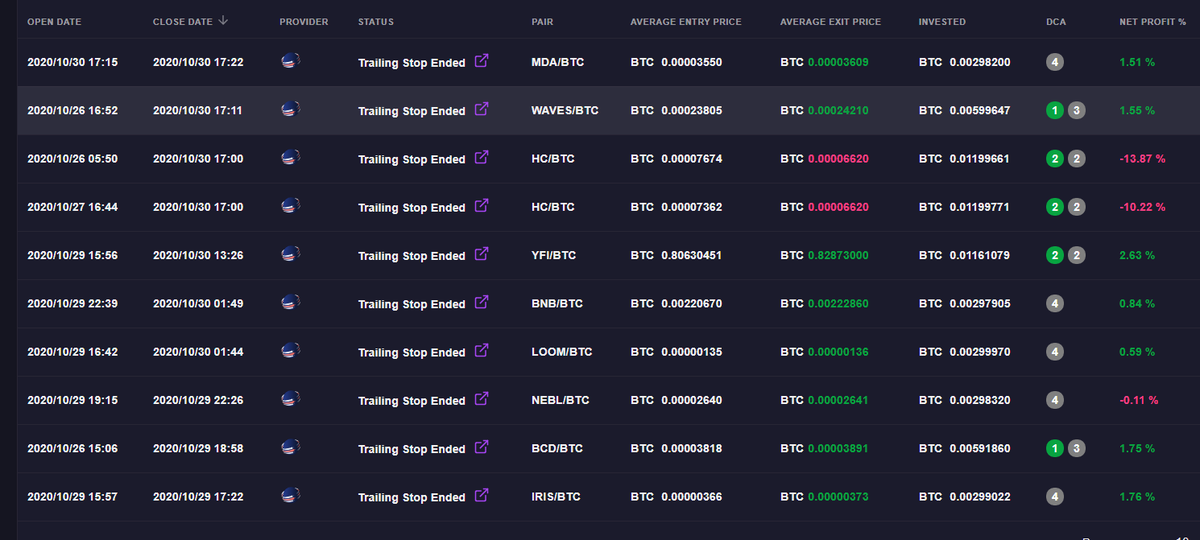Screen dimensions: 1200x540
Task: Open external link icon in LOOM/BTC row
Action: [481, 350]
